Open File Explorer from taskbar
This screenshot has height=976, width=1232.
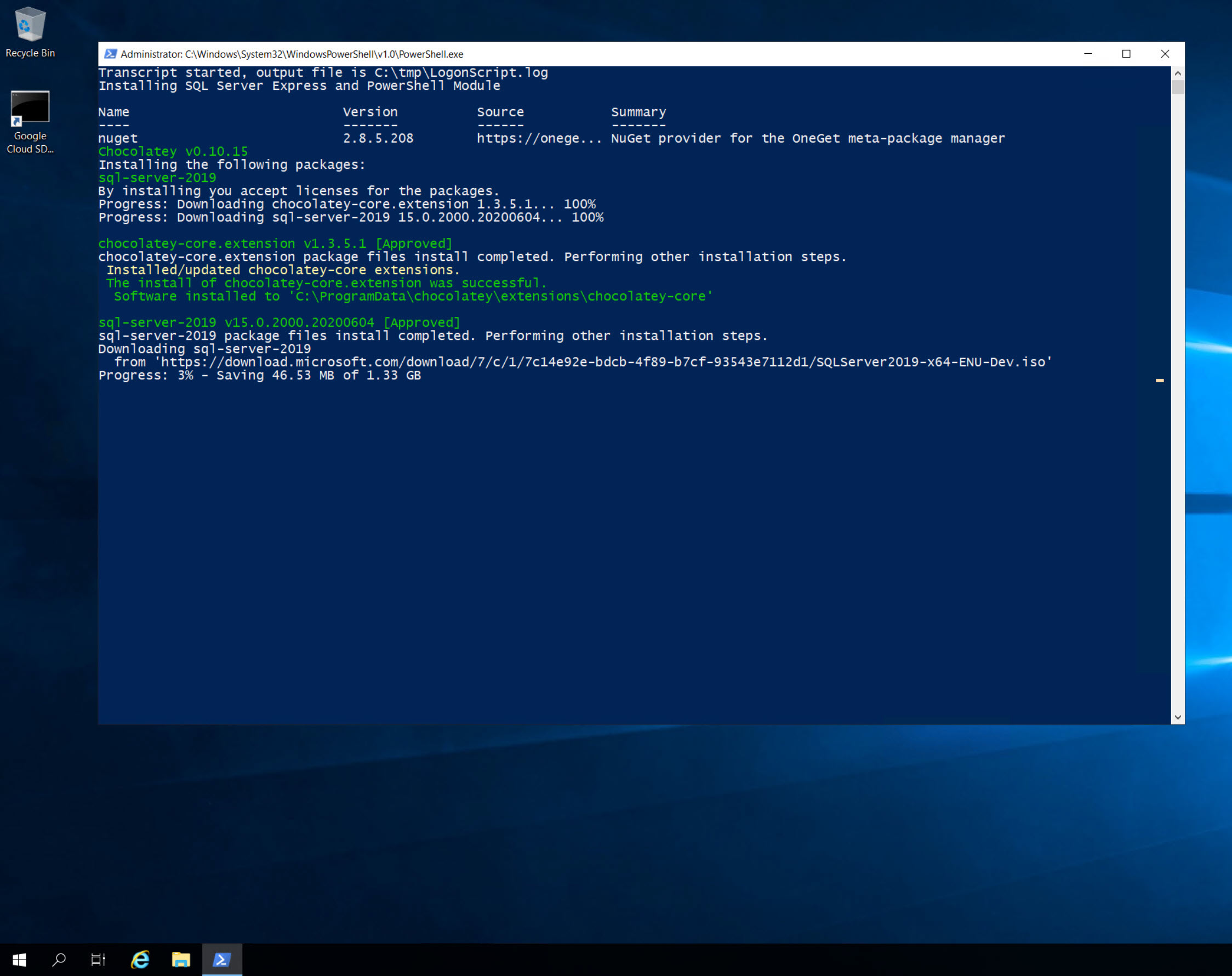[180, 960]
